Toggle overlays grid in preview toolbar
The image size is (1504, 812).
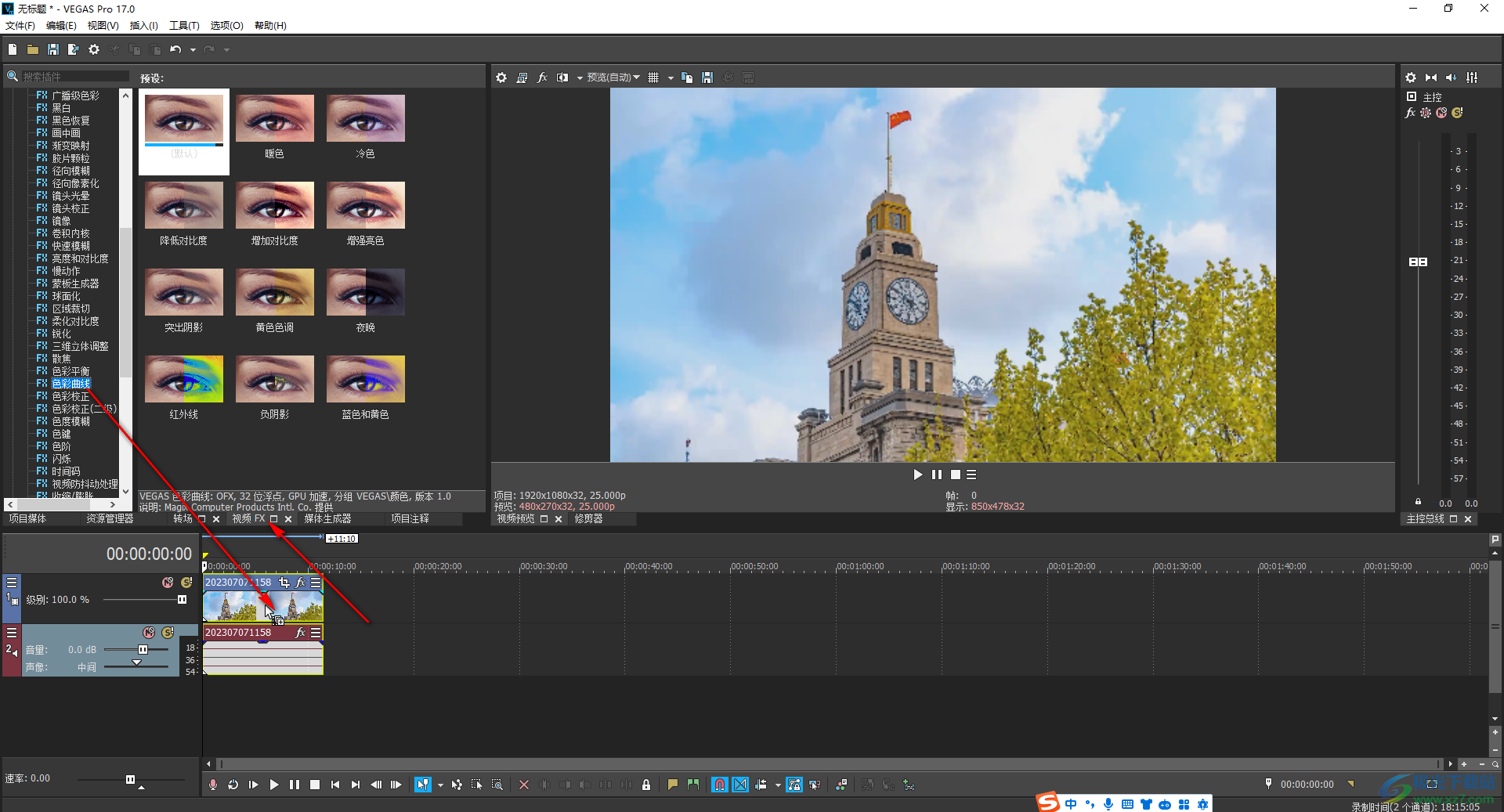click(653, 78)
